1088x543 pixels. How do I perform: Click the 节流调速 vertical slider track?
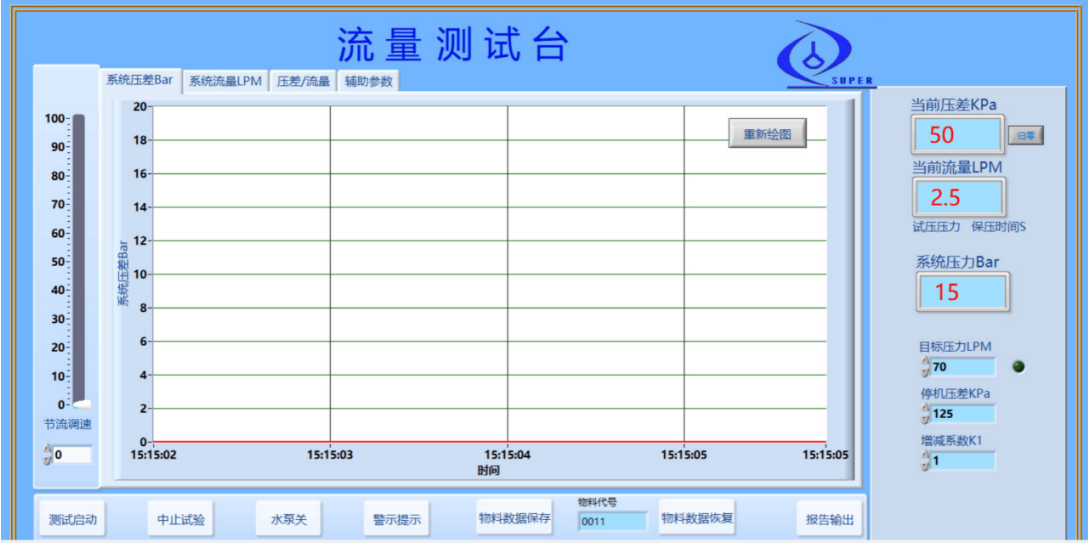tap(79, 258)
